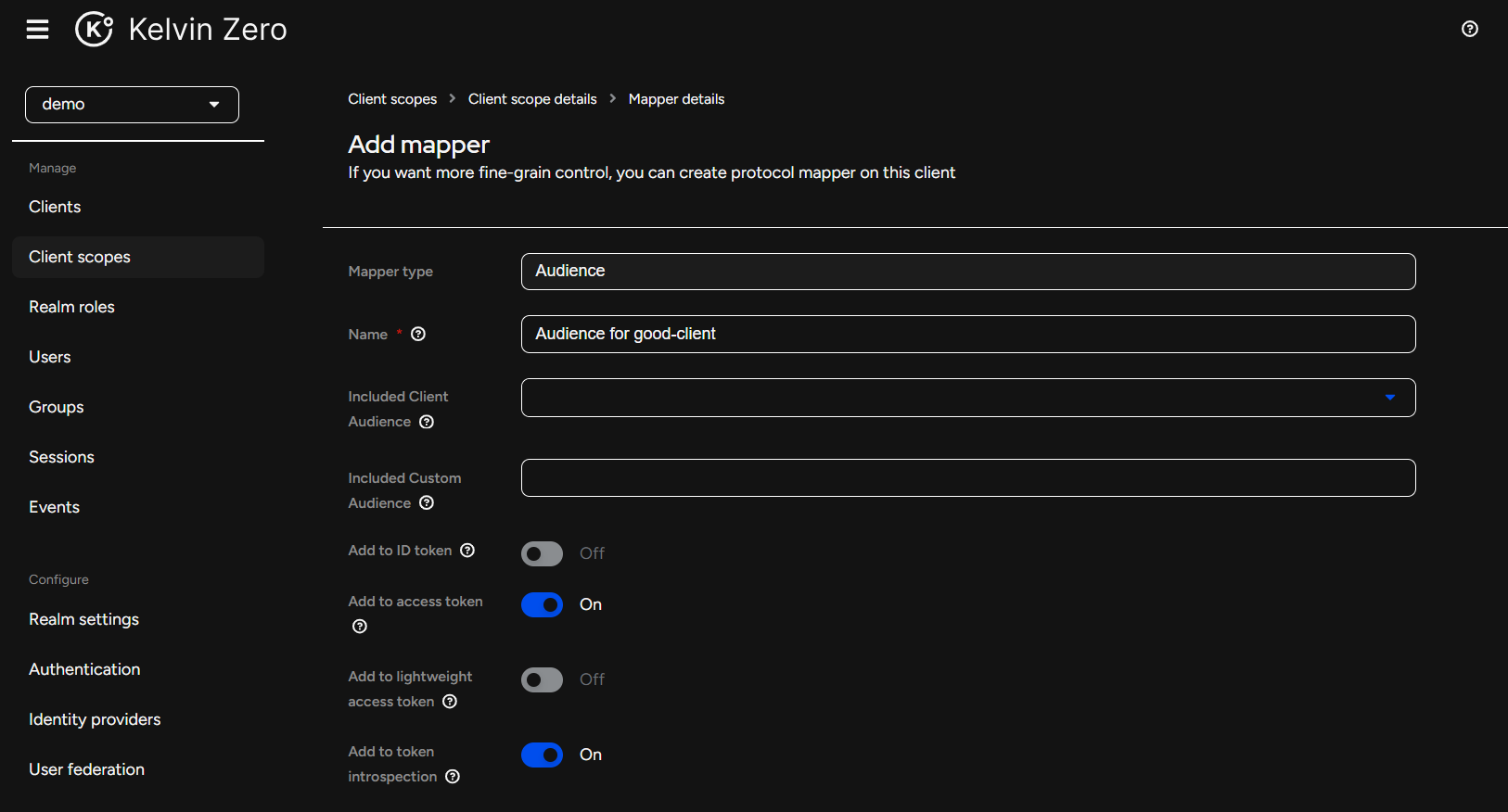Navigate to Client scope details breadcrumb
1508x812 pixels.
click(x=532, y=99)
